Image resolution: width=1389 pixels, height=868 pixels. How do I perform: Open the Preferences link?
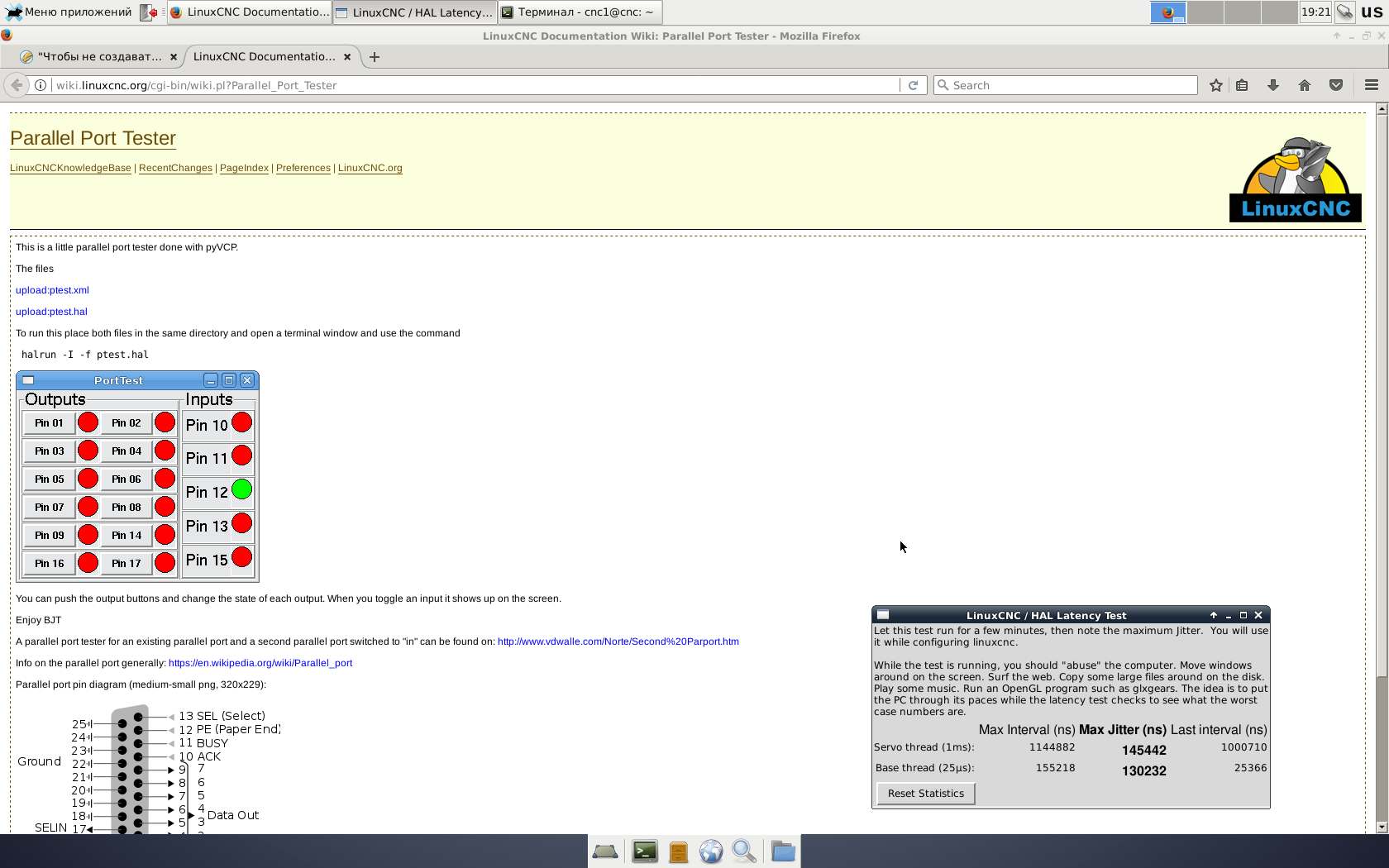point(303,168)
